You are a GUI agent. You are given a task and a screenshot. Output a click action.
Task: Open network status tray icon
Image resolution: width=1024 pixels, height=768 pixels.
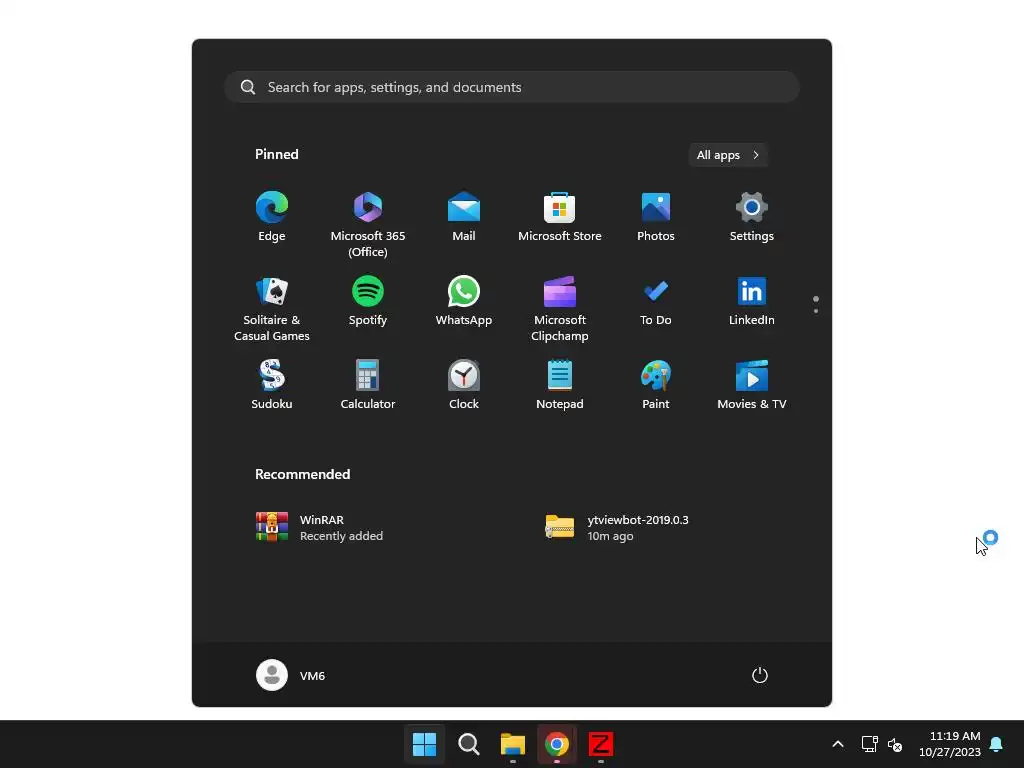[x=869, y=744]
